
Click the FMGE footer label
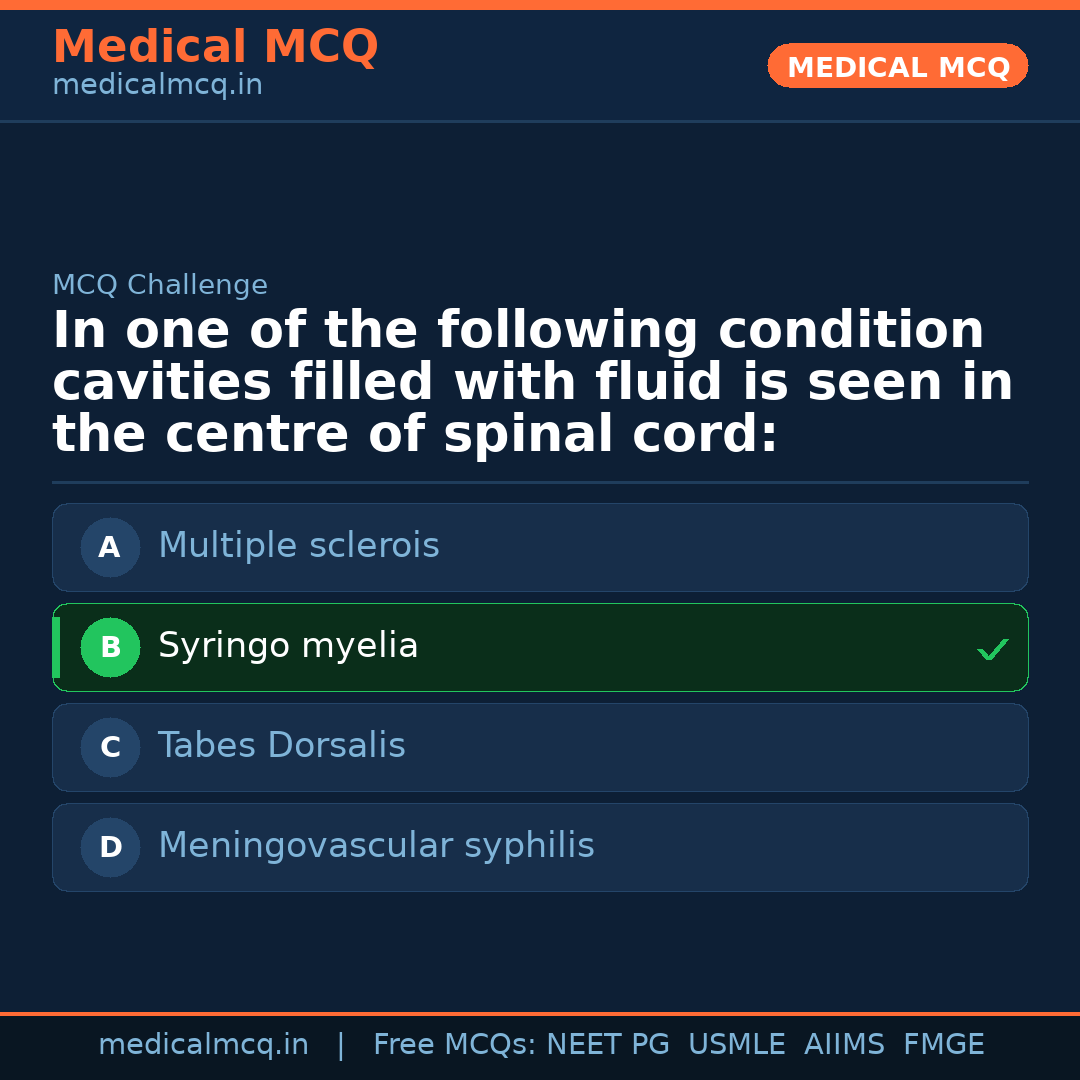943,1045
